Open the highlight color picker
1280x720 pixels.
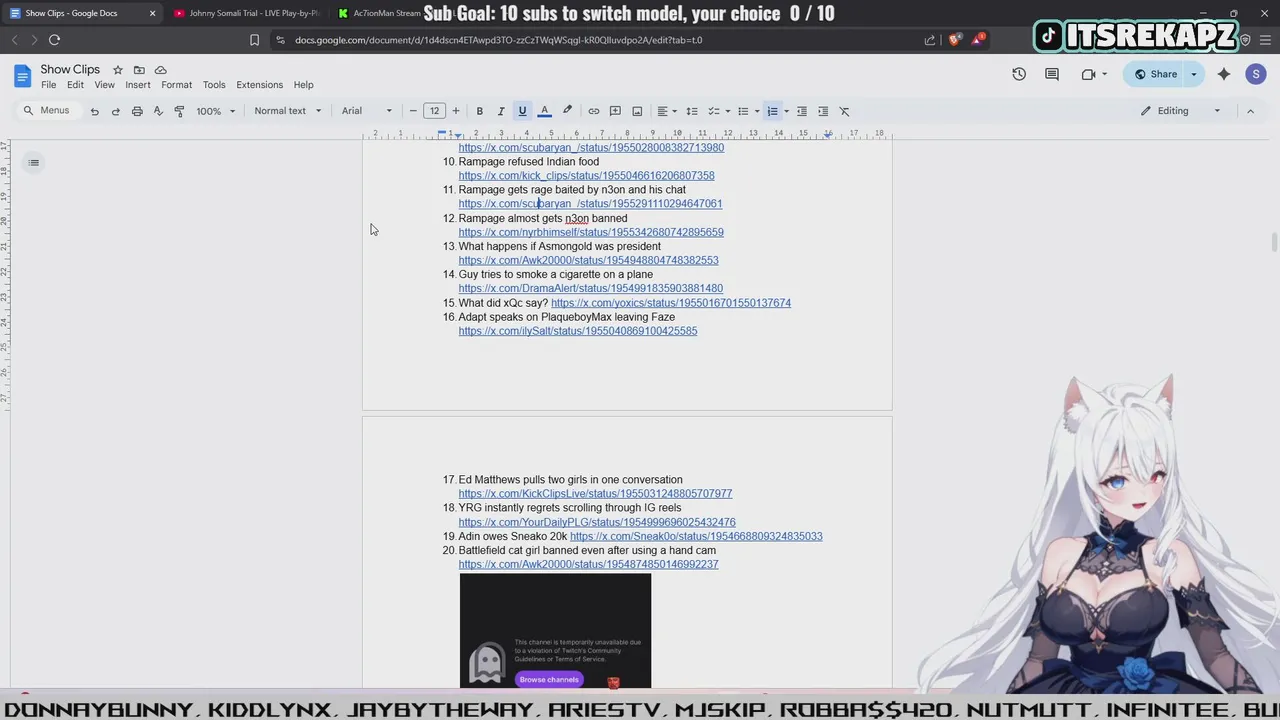click(x=567, y=111)
